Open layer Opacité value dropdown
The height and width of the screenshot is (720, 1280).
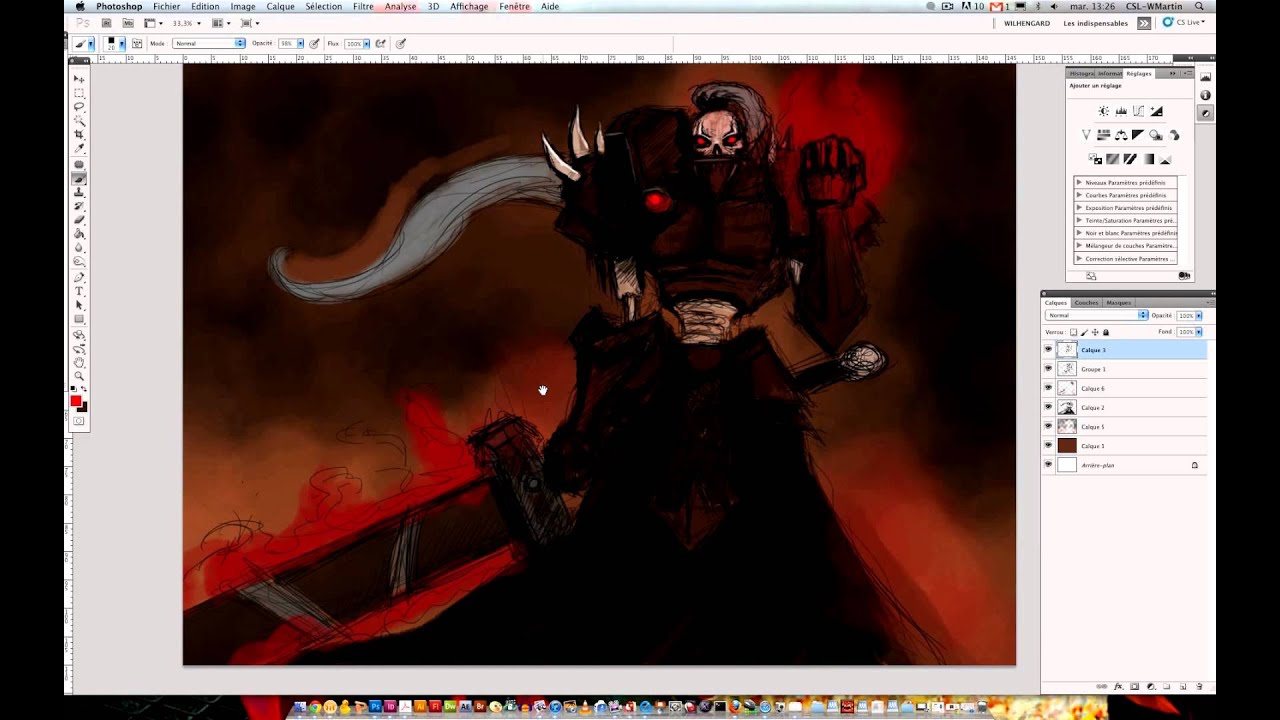pos(1199,315)
